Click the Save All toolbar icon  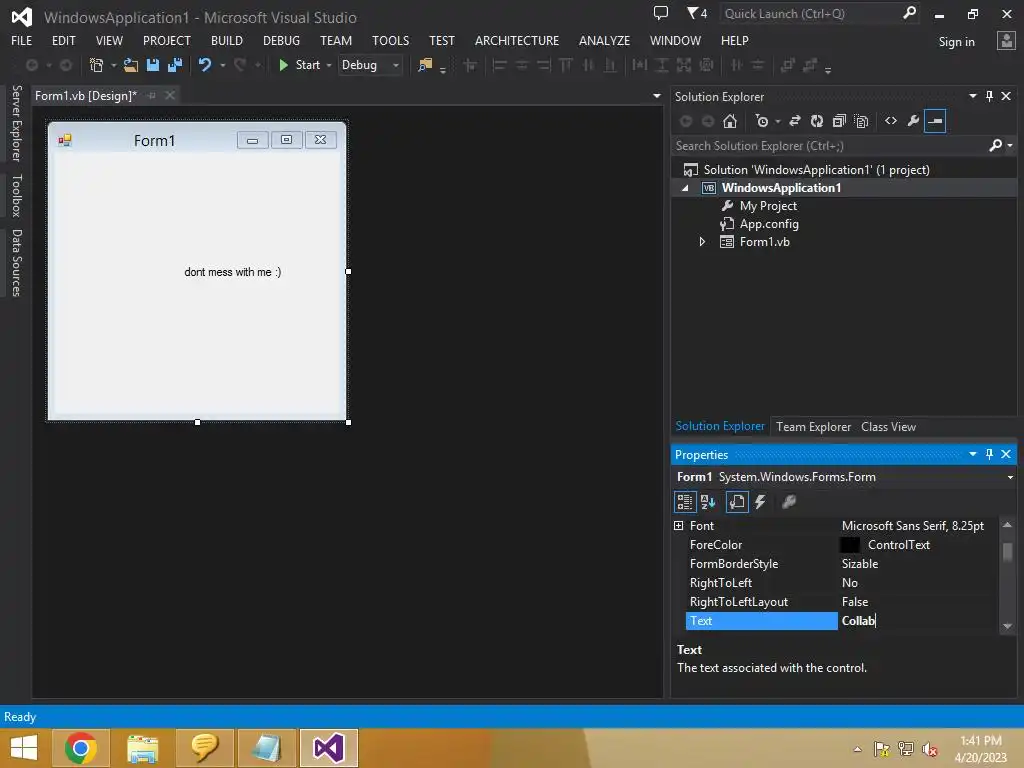(x=175, y=65)
